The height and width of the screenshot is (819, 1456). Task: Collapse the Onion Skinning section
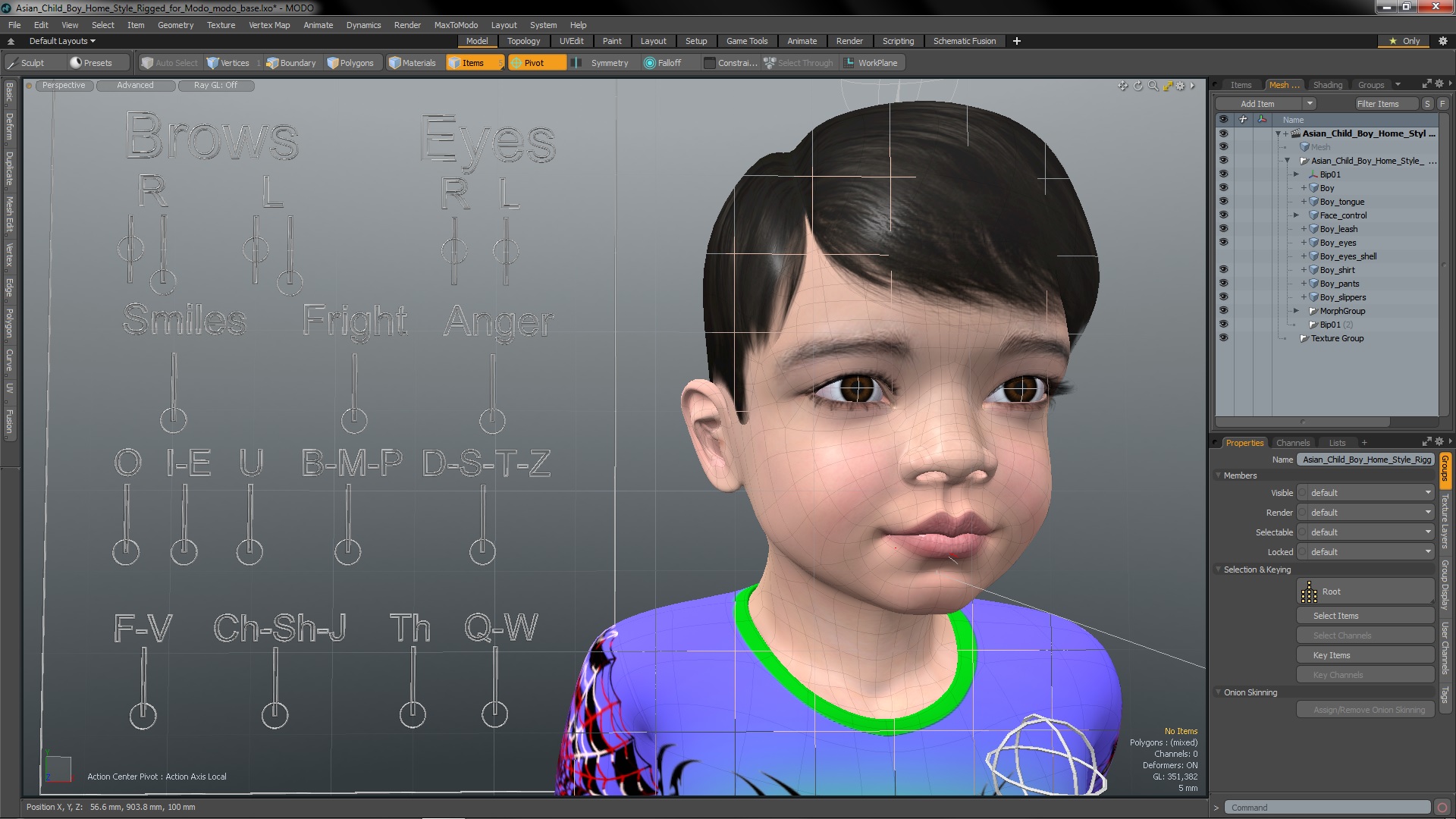[x=1219, y=692]
